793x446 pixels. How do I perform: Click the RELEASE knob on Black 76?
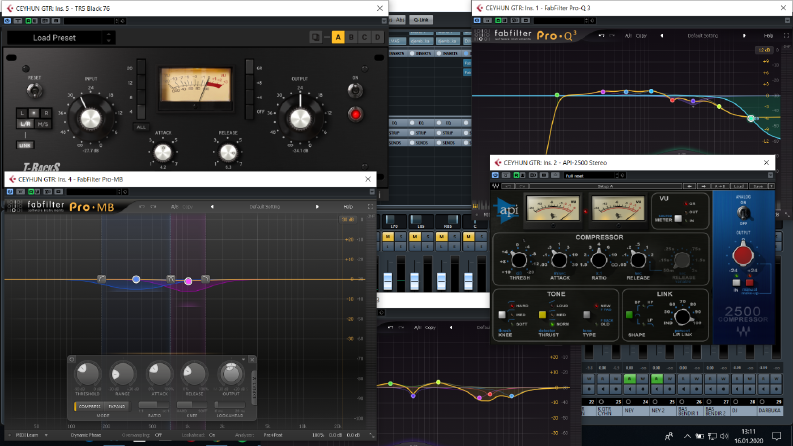tap(228, 152)
